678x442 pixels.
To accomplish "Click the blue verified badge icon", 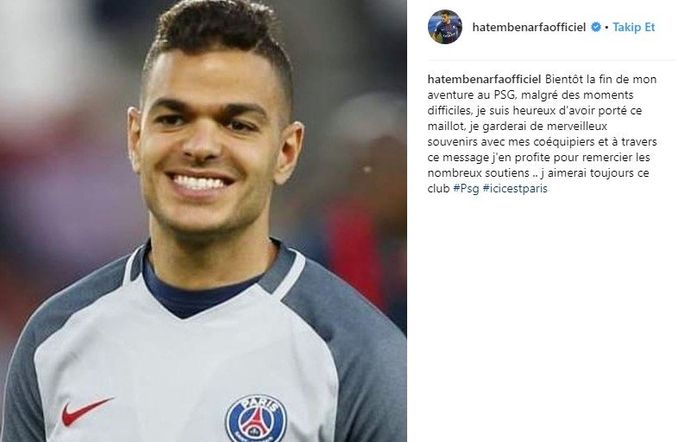I will [x=596, y=27].
